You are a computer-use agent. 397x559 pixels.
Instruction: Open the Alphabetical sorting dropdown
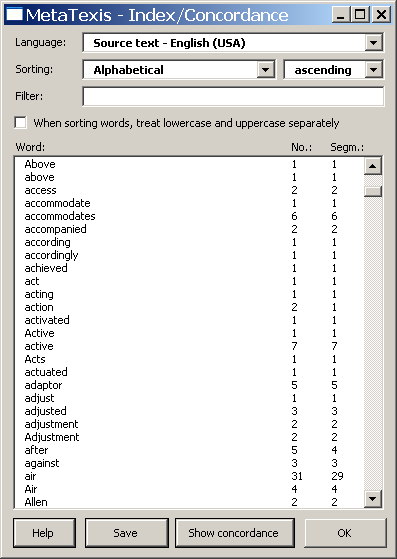(x=265, y=70)
